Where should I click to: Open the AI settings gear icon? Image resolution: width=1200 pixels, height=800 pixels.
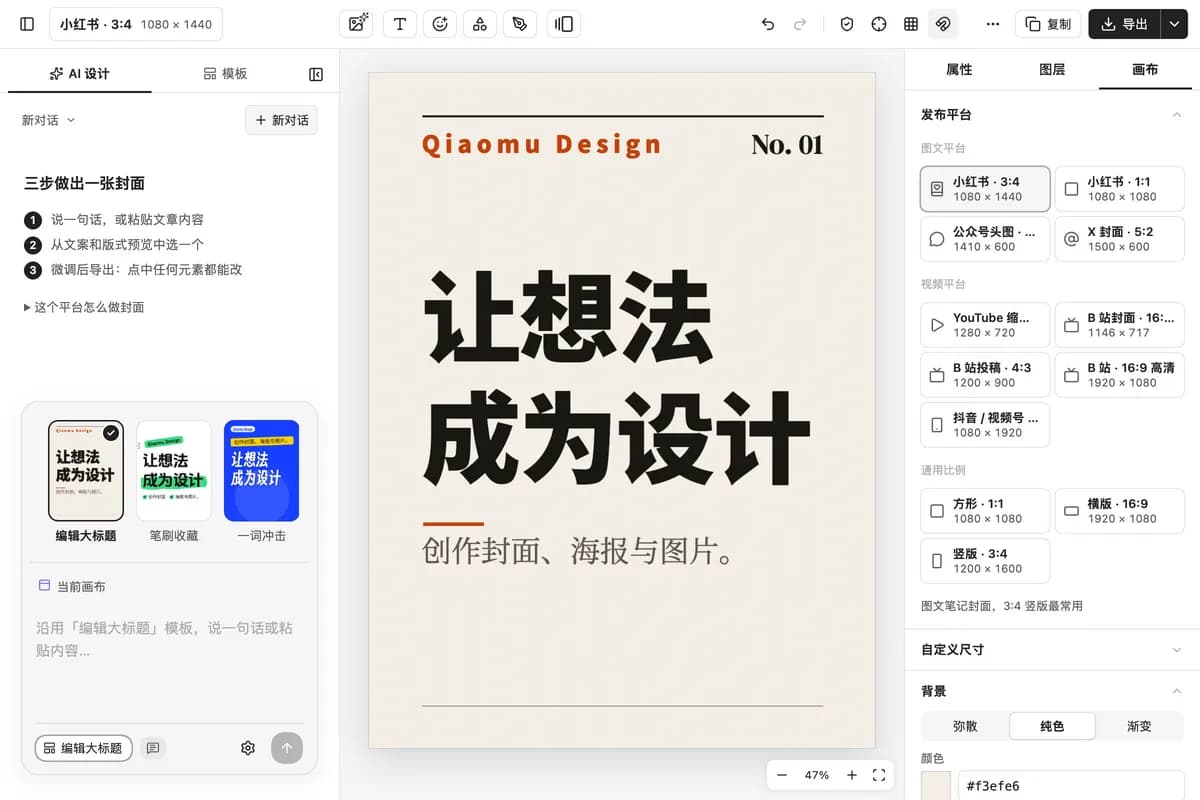pyautogui.click(x=248, y=748)
